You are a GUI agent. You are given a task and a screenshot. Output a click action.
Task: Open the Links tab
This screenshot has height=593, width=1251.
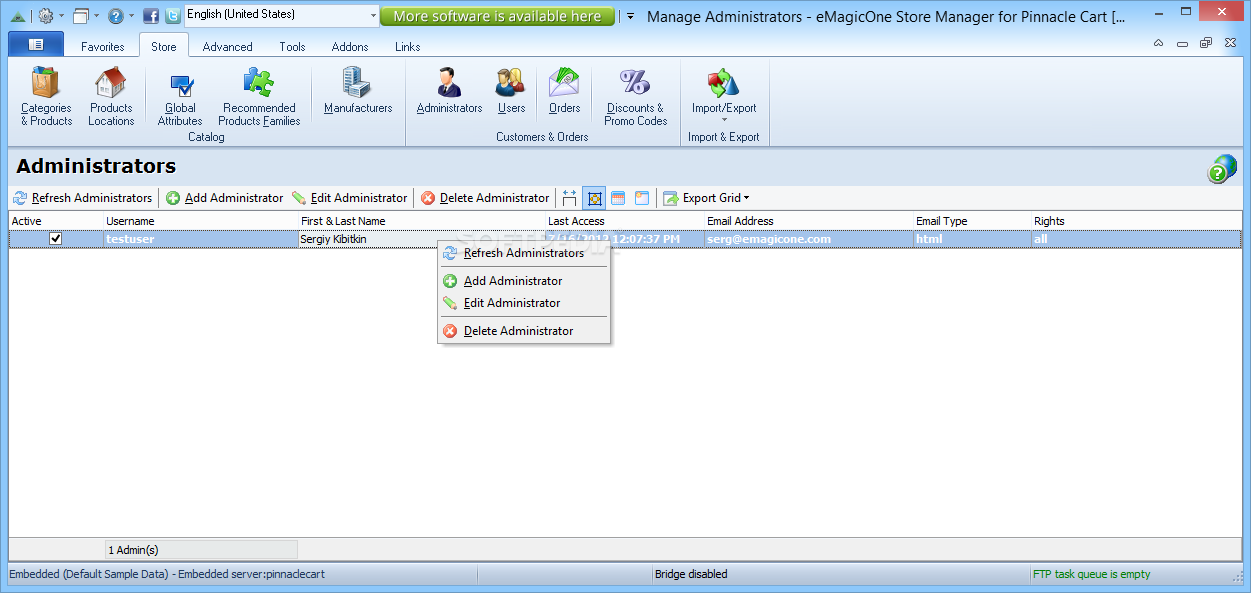407,47
